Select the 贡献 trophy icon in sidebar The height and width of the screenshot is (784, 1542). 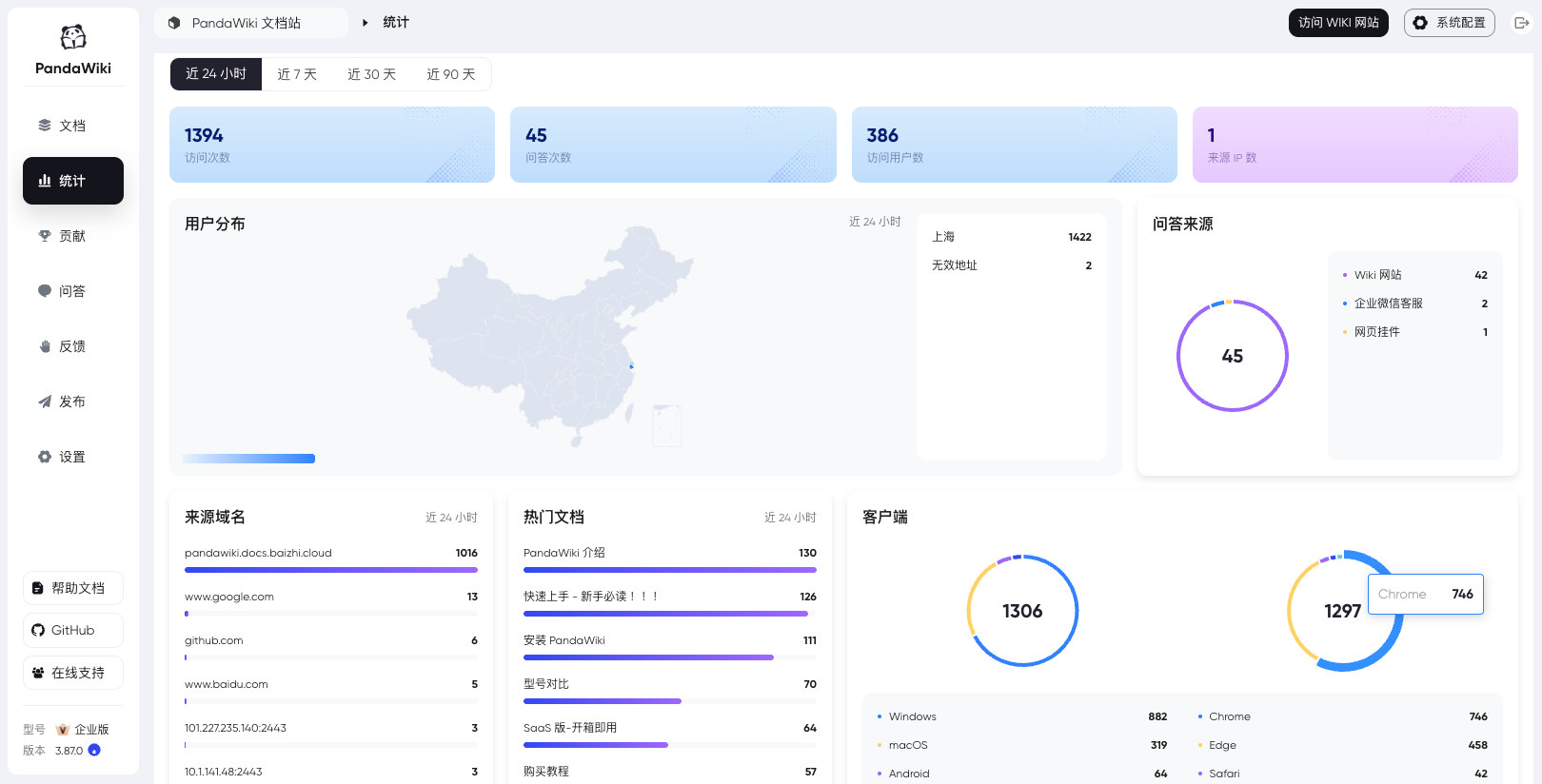pyautogui.click(x=45, y=236)
